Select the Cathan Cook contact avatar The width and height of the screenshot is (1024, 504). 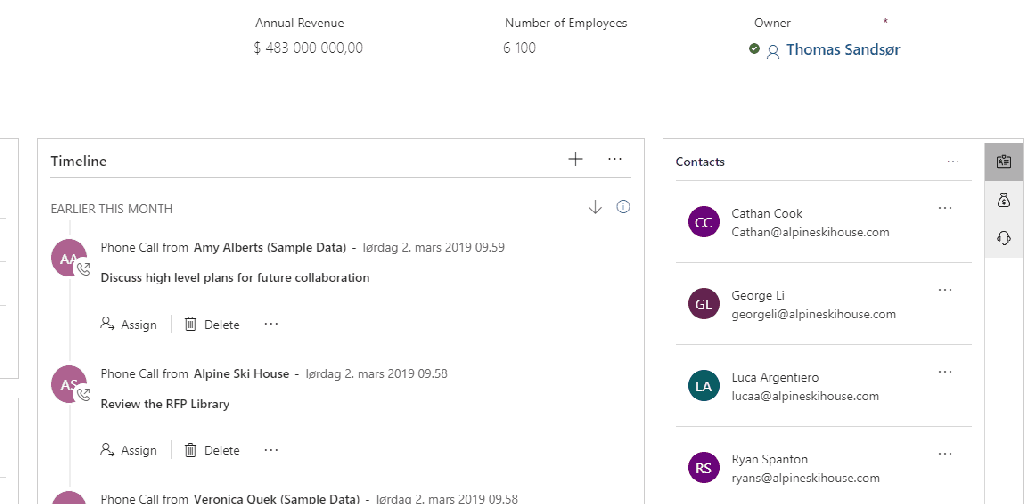click(704, 222)
